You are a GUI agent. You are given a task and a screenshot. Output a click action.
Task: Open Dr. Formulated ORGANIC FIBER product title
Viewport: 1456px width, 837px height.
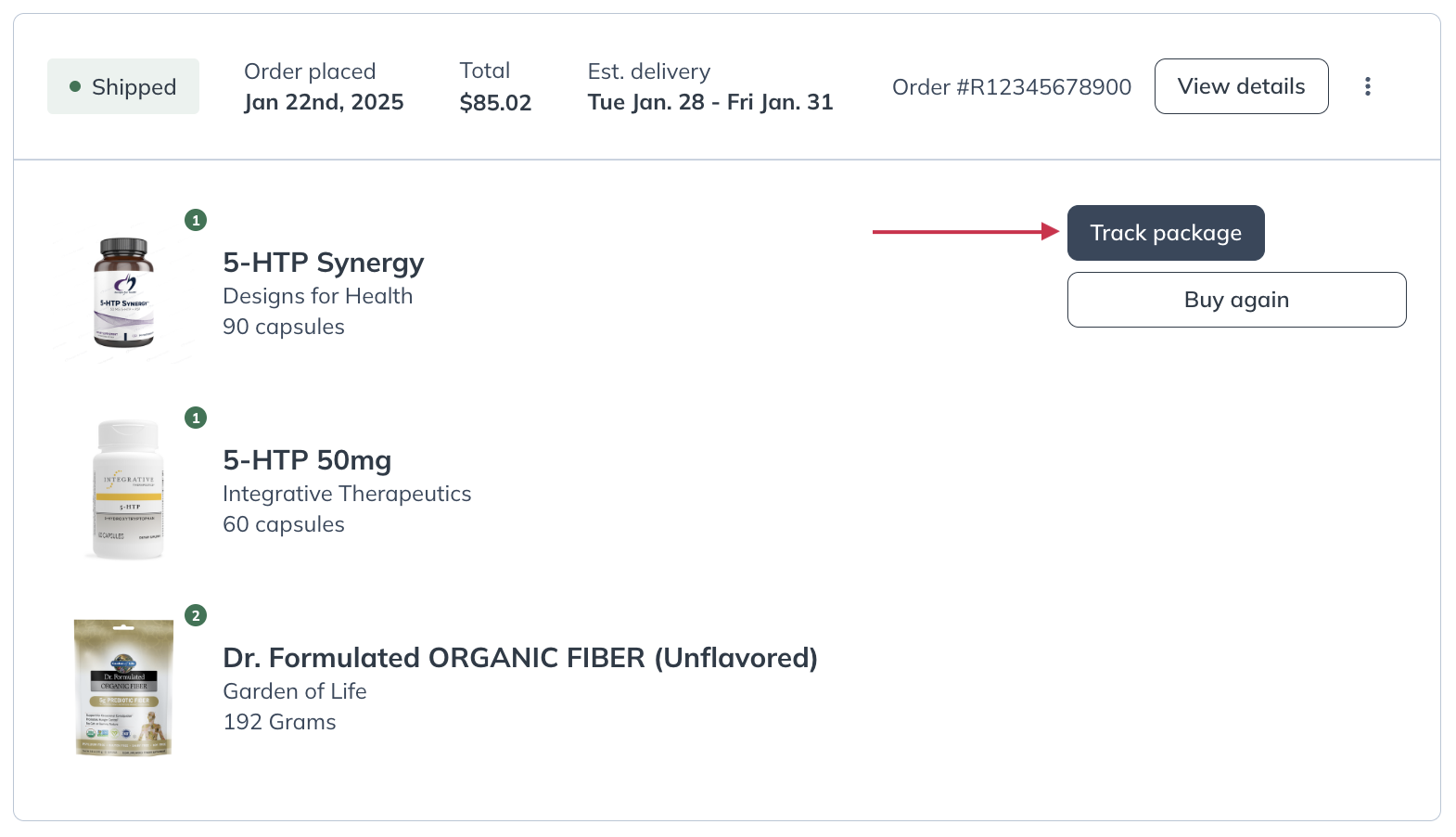(519, 658)
